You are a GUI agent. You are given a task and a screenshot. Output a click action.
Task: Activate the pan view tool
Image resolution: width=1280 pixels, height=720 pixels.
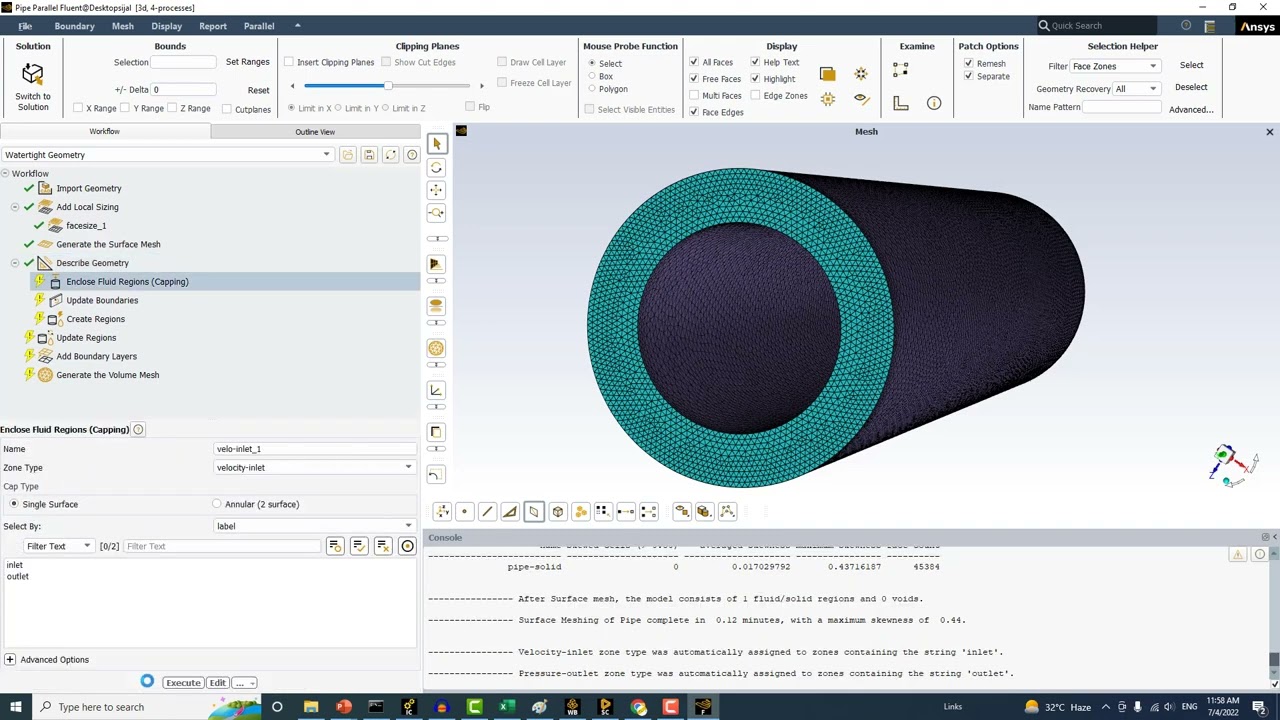(x=436, y=190)
